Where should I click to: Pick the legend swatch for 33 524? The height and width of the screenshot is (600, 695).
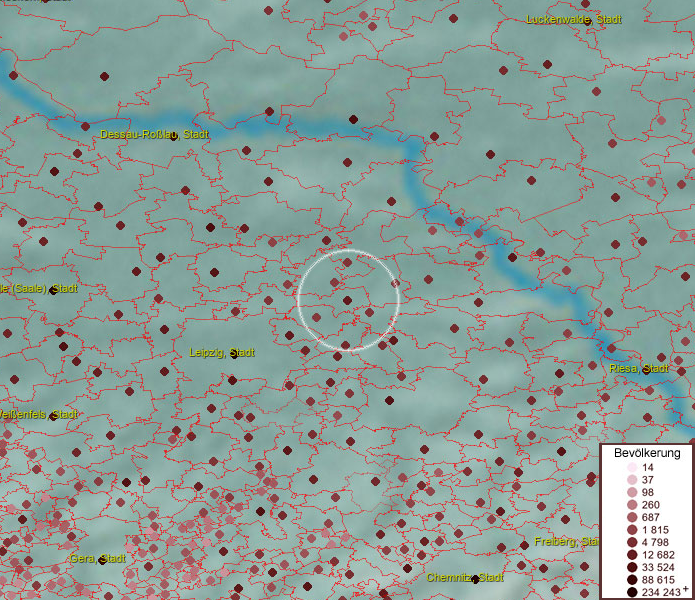[x=632, y=567]
